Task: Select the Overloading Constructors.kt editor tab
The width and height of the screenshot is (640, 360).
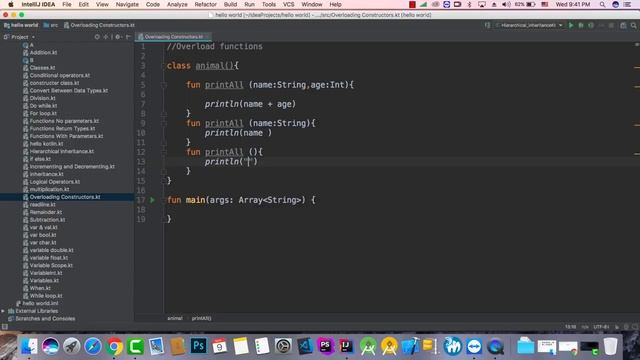Action: click(x=173, y=37)
